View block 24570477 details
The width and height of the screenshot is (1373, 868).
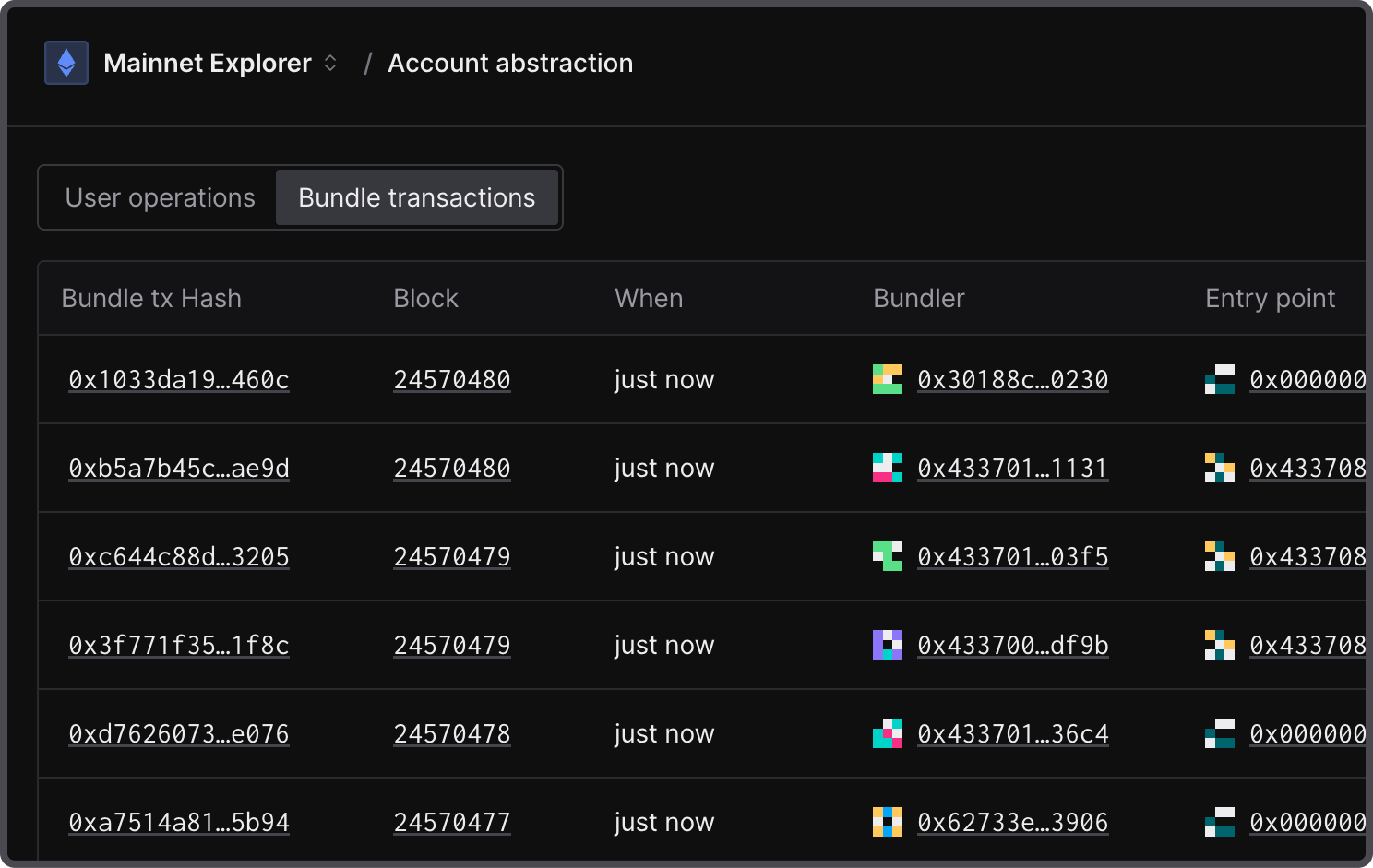click(452, 822)
